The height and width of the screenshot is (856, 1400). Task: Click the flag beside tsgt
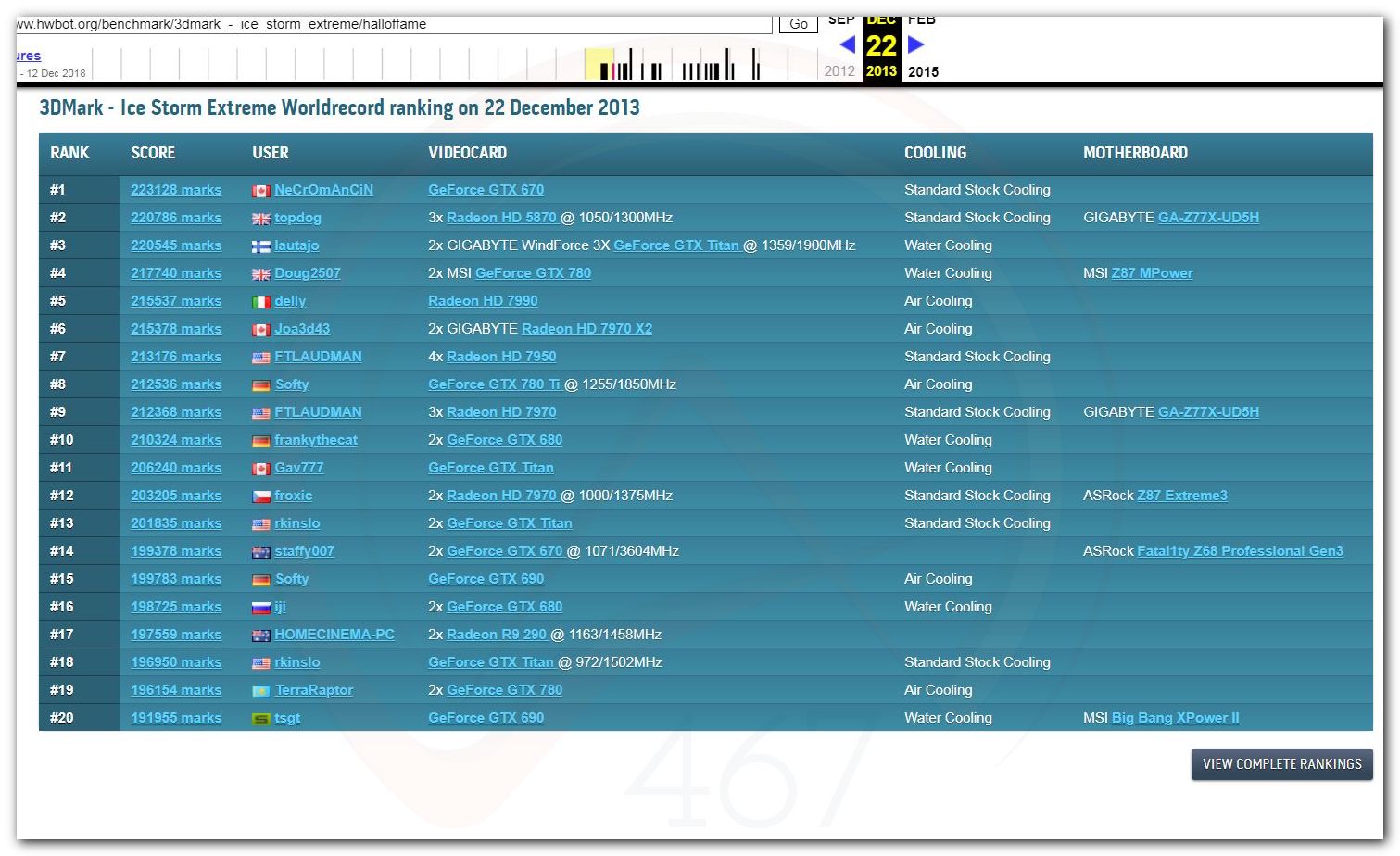coord(261,719)
